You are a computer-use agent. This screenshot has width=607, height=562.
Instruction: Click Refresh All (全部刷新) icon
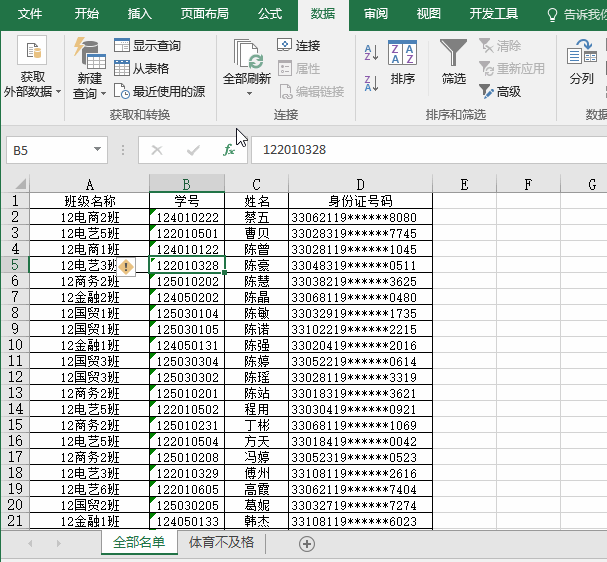click(248, 53)
